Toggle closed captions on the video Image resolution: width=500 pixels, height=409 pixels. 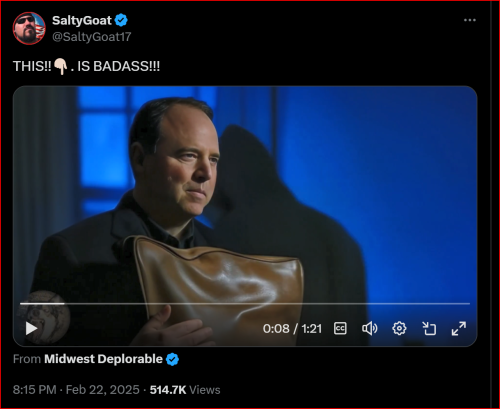340,328
